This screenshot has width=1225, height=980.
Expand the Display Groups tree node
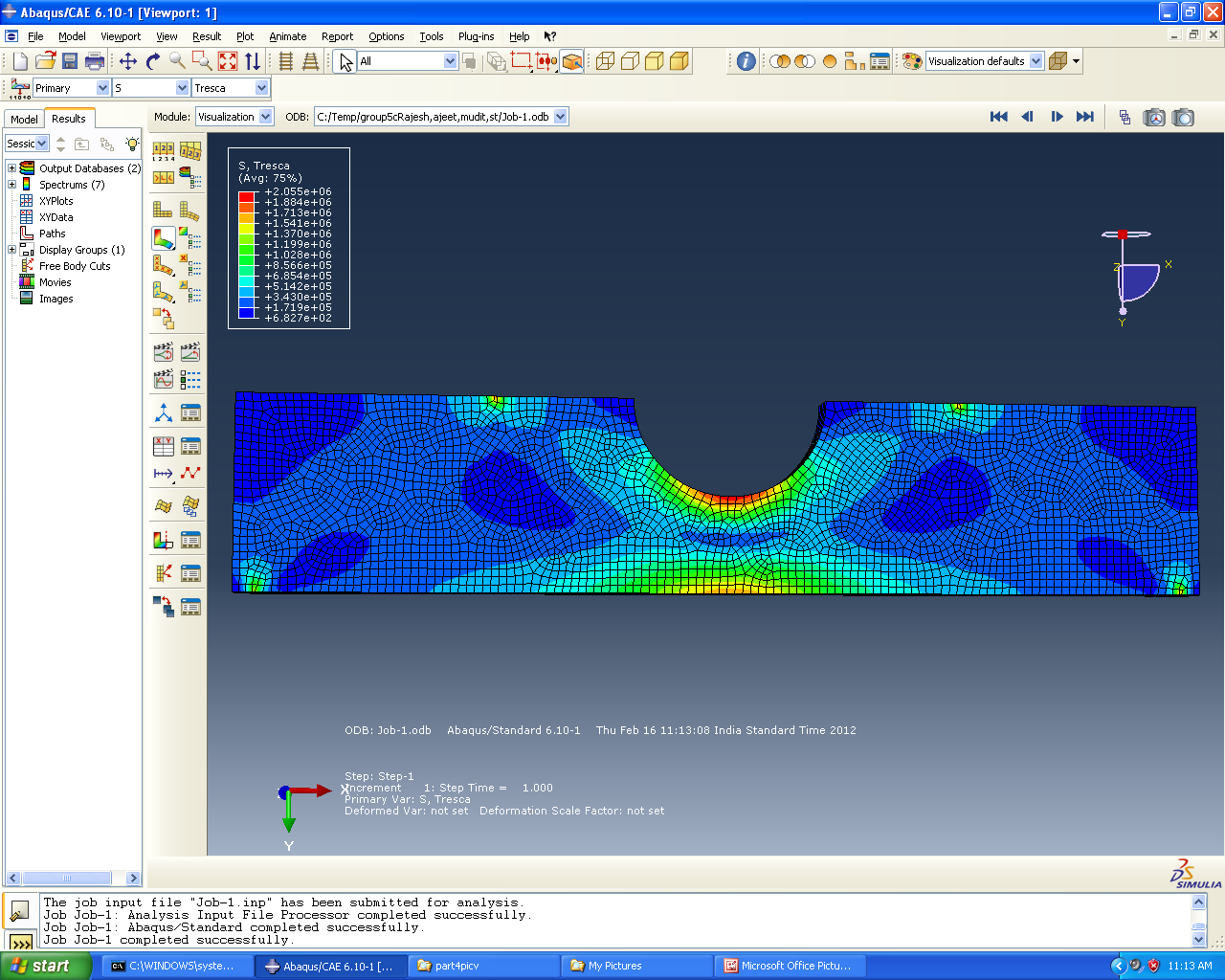(x=12, y=250)
